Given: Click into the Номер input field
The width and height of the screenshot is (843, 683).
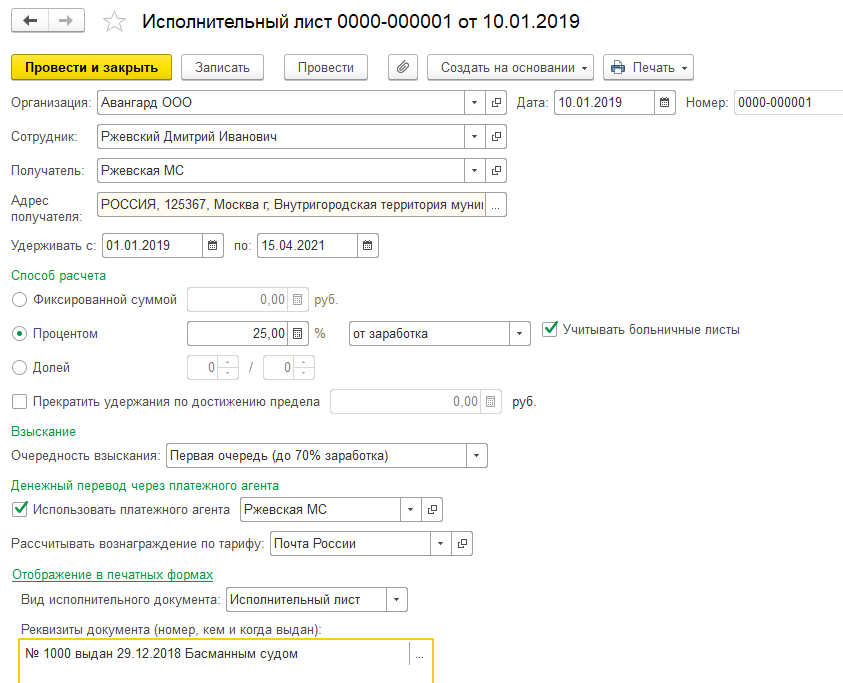Looking at the screenshot, I should click(788, 102).
